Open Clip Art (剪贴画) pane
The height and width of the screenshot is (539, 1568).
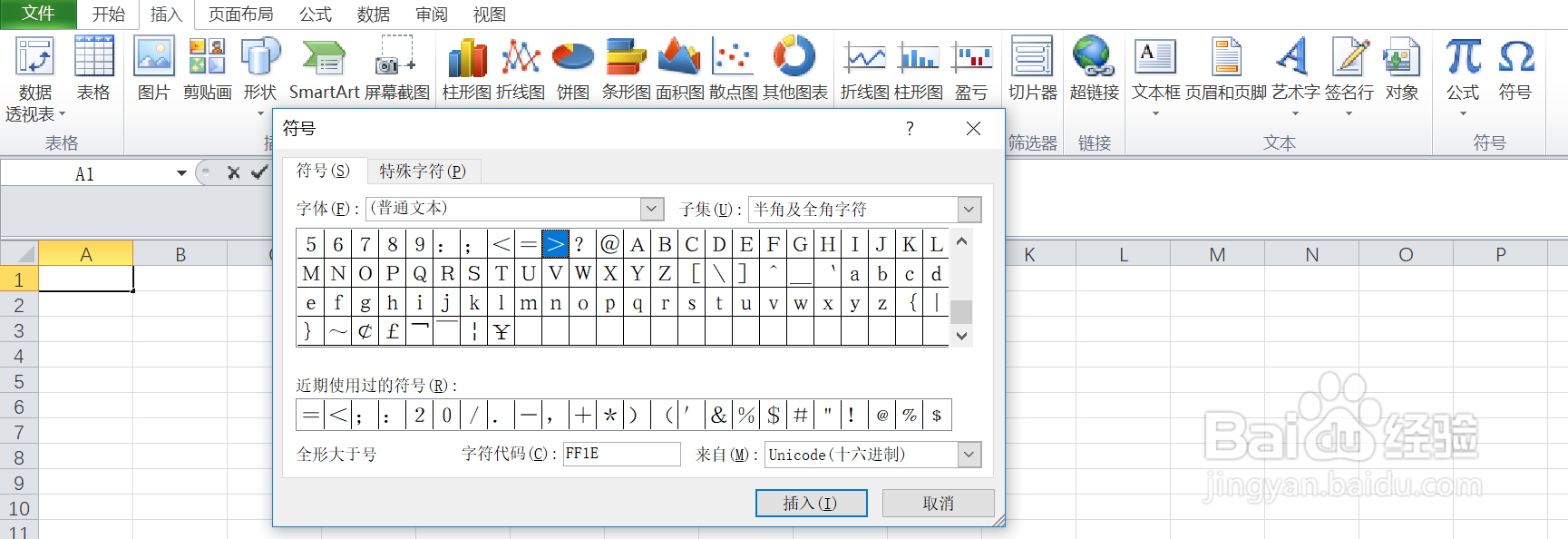coord(207,68)
